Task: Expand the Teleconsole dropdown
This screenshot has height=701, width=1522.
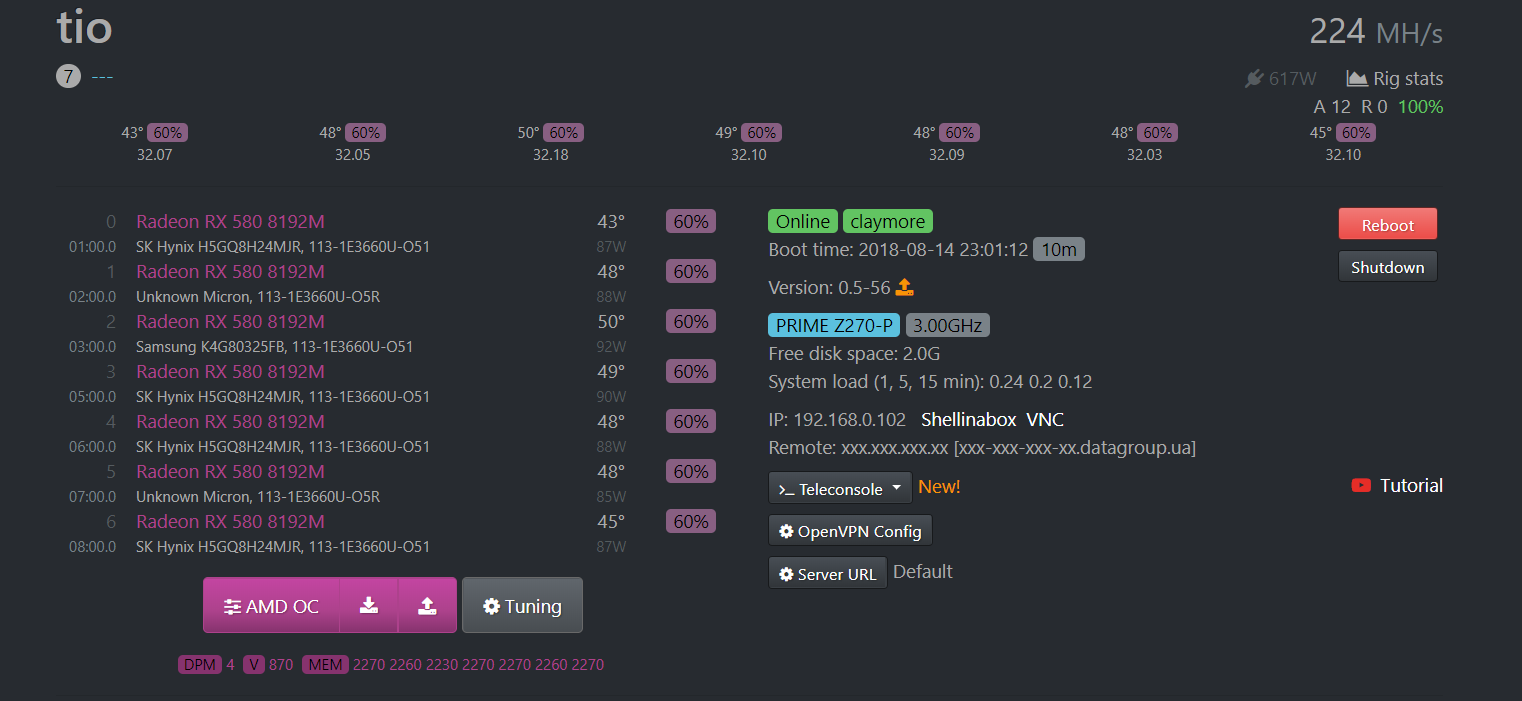Action: (840, 488)
